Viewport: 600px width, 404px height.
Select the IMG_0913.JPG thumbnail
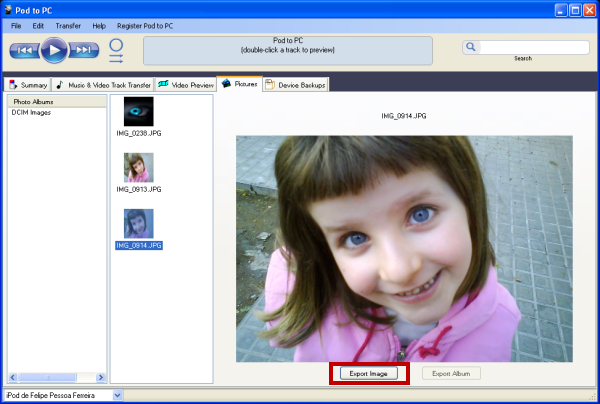coord(138,167)
